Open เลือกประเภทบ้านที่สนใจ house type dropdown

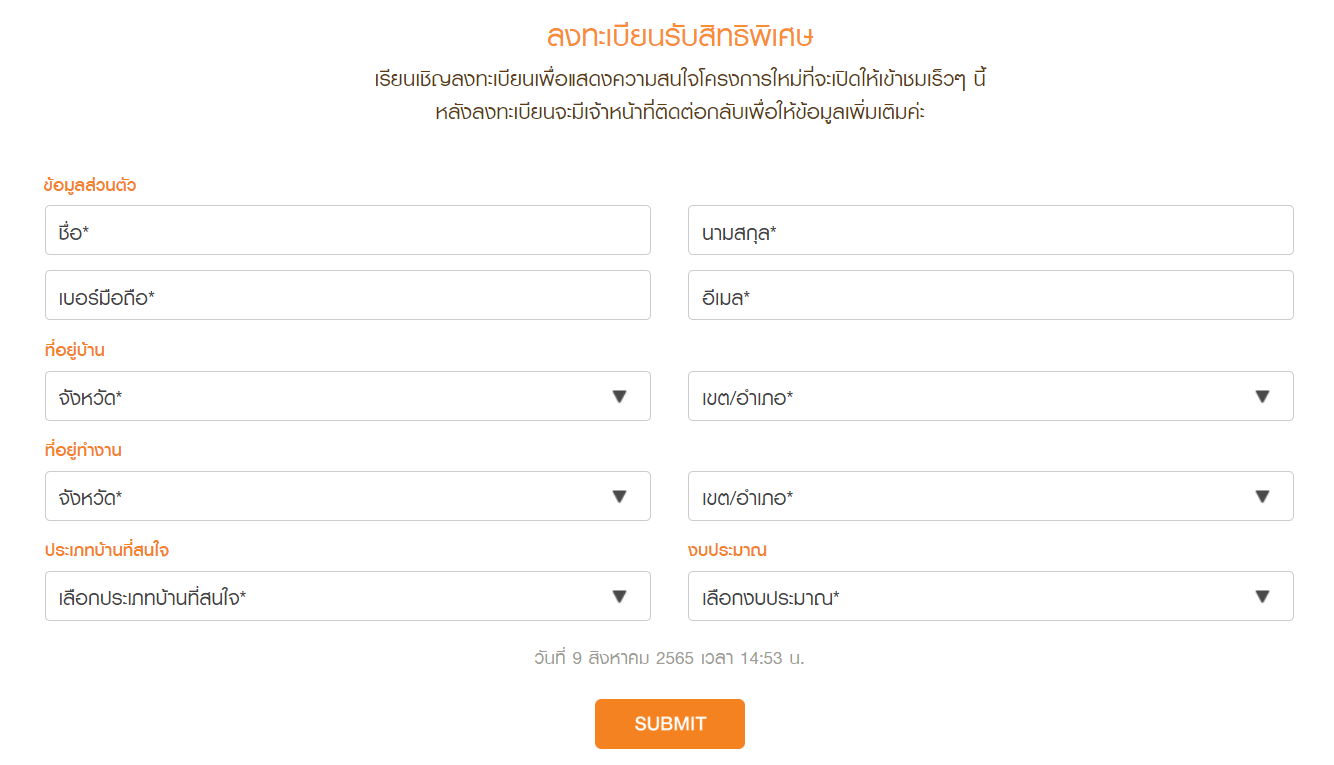[x=348, y=596]
